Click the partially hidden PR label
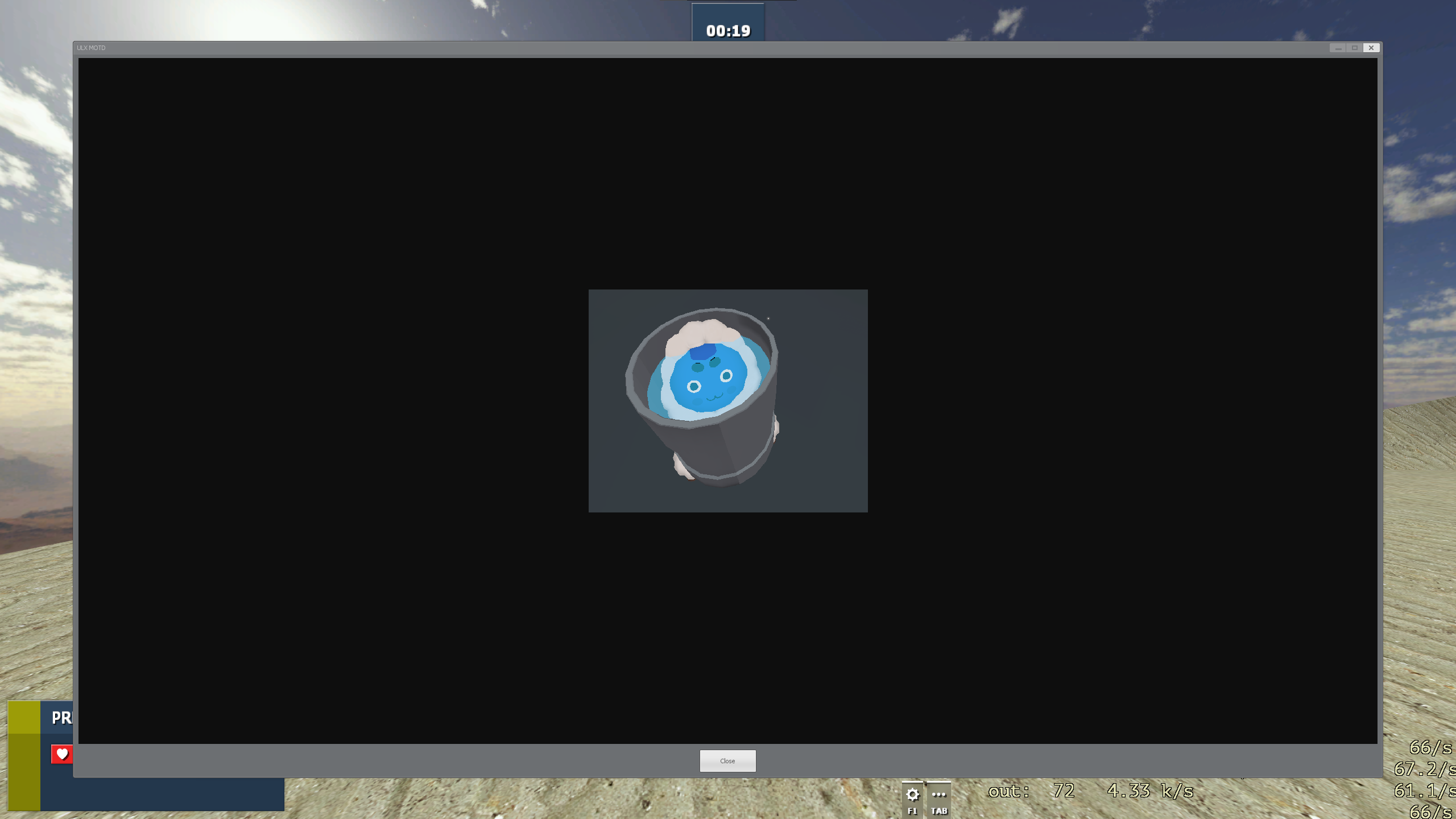 click(x=61, y=718)
